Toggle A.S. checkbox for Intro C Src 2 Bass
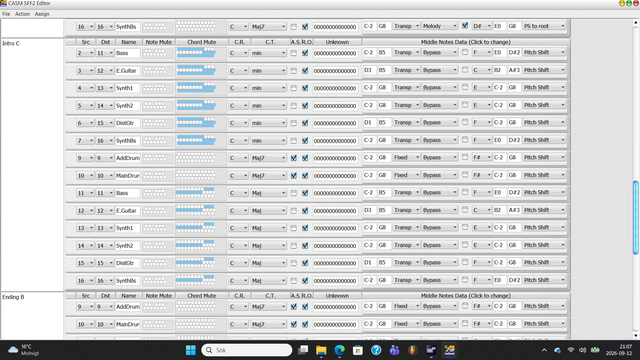 coord(294,53)
